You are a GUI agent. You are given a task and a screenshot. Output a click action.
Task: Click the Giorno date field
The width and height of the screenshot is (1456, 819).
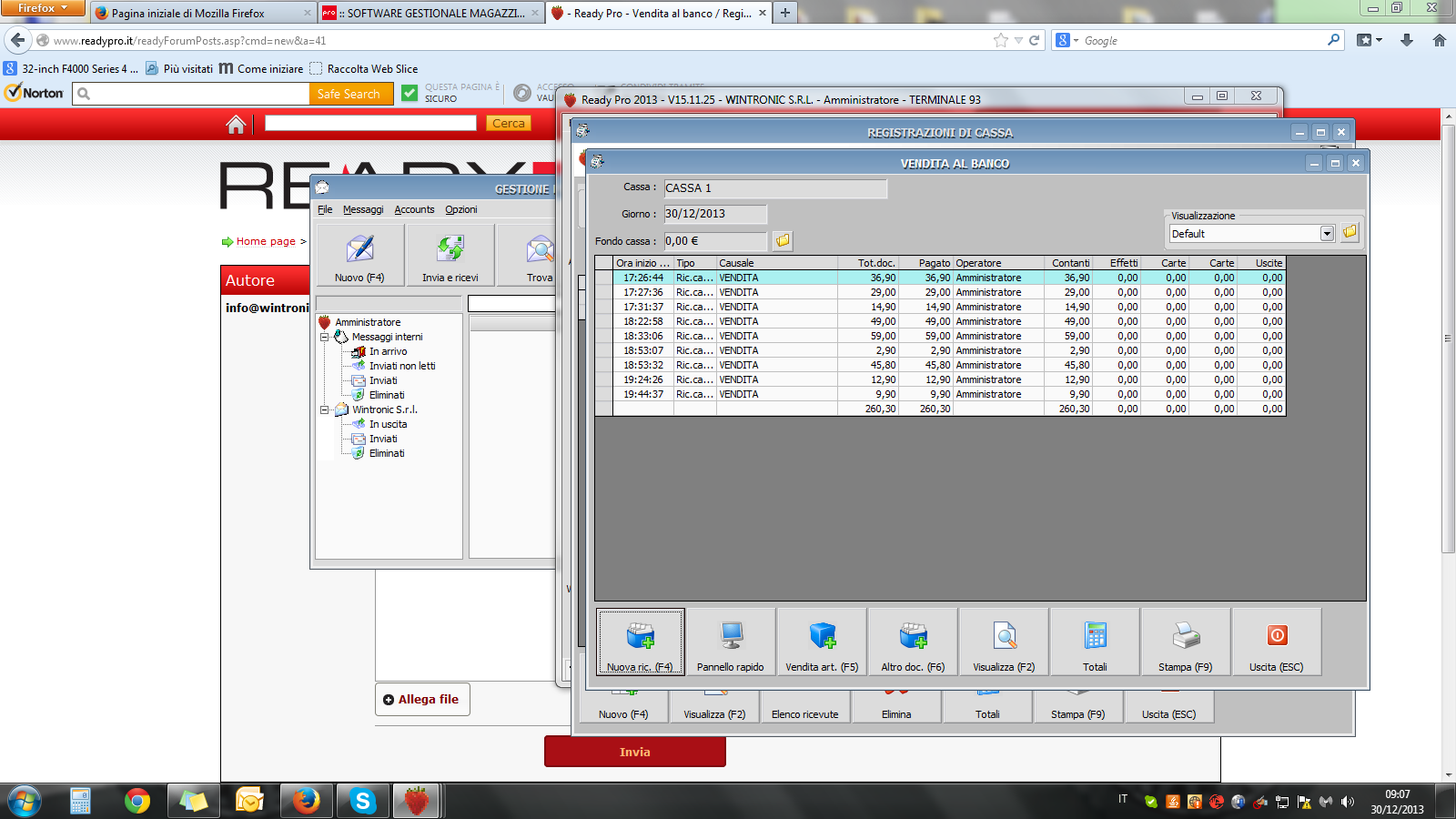715,214
